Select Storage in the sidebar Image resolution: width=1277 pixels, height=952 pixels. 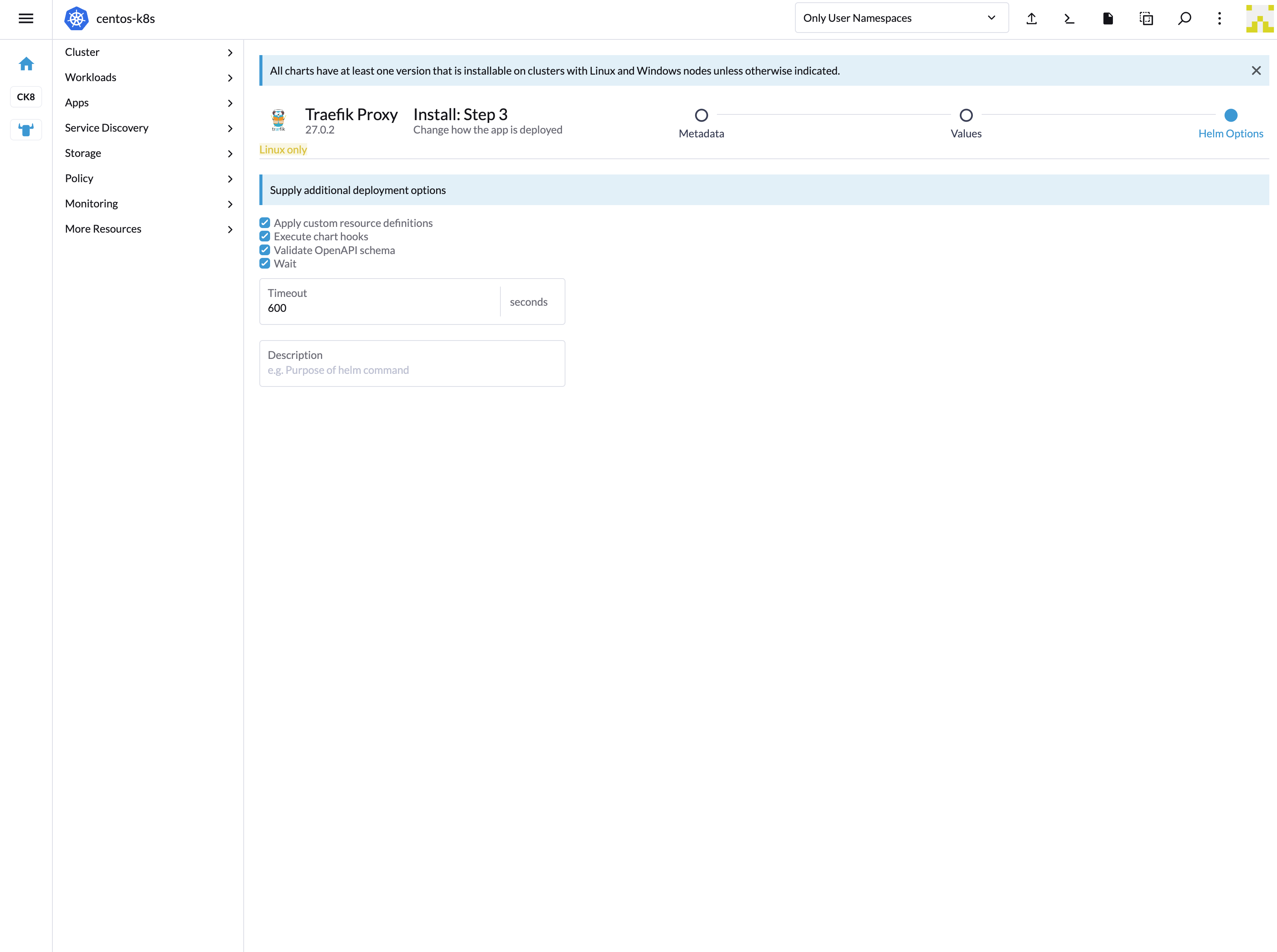[83, 153]
